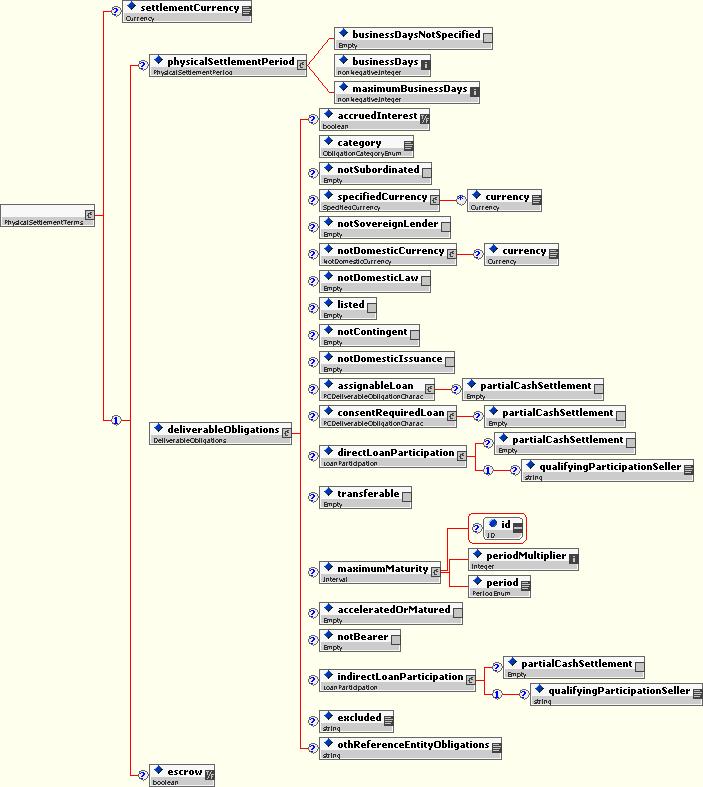Select the transferable element name
703x787 pixels.
[x=368, y=493]
